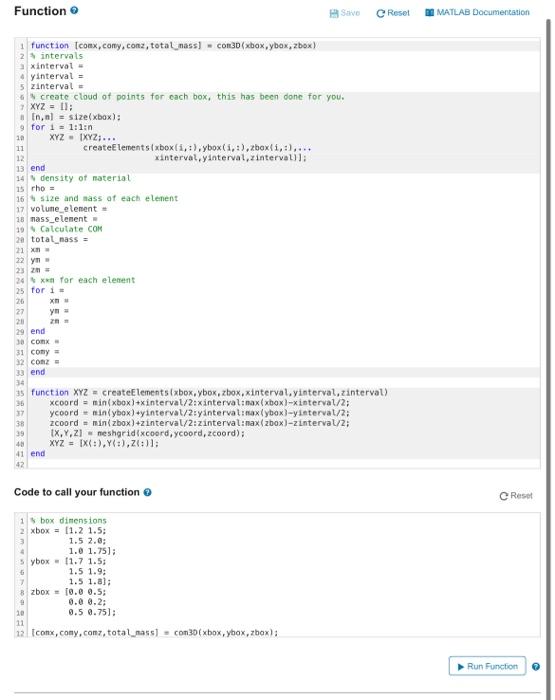The height and width of the screenshot is (700, 555).
Task: Open MATLAB Documentation link
Action: [x=477, y=12]
